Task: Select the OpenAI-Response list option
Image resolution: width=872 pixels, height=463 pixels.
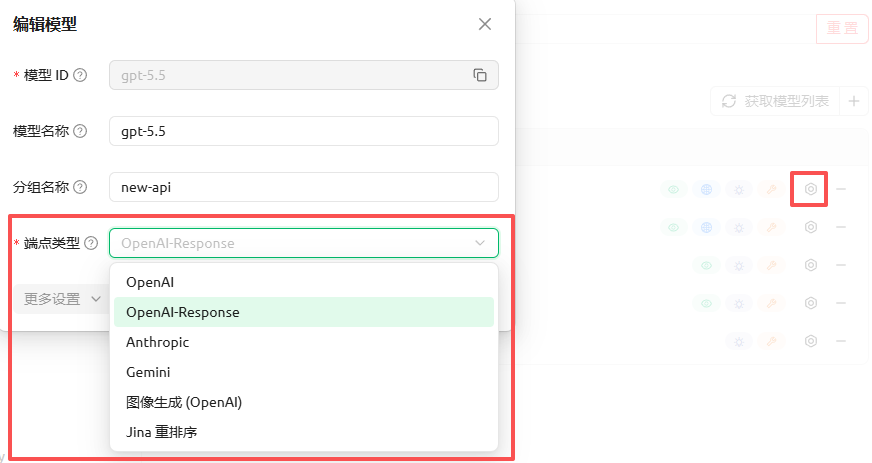Action: (x=304, y=312)
